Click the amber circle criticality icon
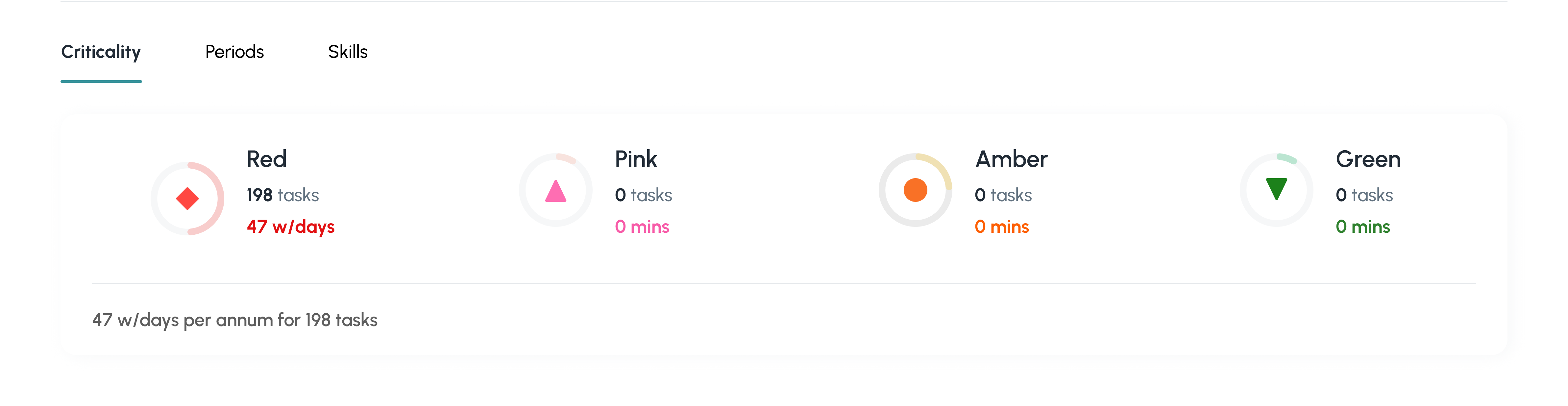Screen dimensions: 1568x406 coord(915,190)
